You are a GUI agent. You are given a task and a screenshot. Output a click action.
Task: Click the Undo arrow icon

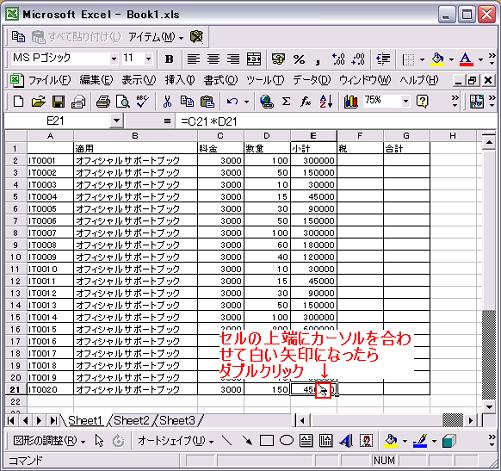pos(232,101)
